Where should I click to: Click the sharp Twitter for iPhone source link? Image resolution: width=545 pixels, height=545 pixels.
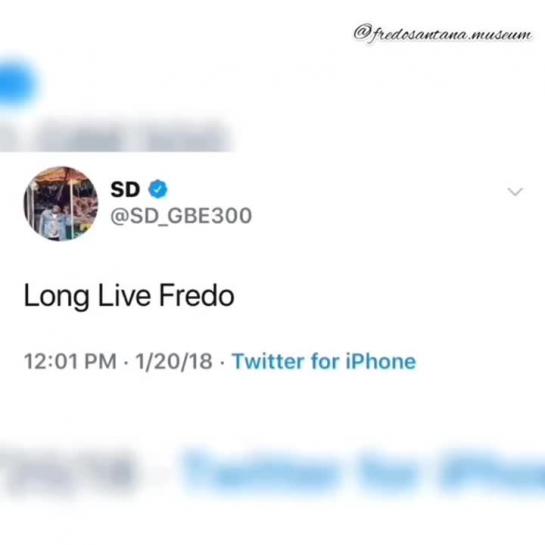click(324, 361)
